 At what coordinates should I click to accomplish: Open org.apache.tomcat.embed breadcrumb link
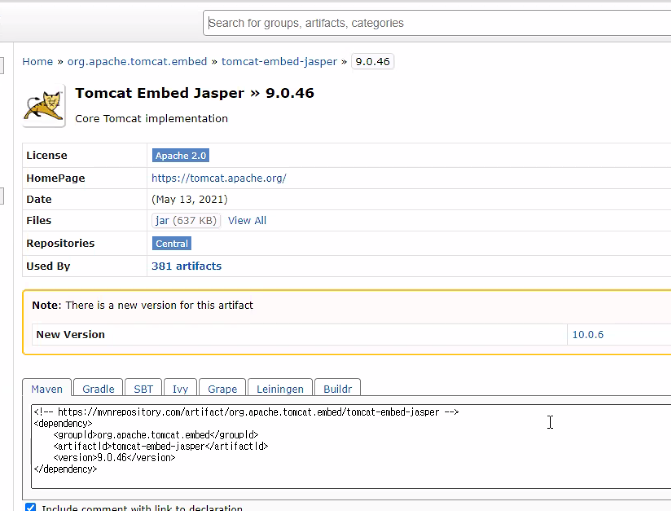(x=137, y=62)
